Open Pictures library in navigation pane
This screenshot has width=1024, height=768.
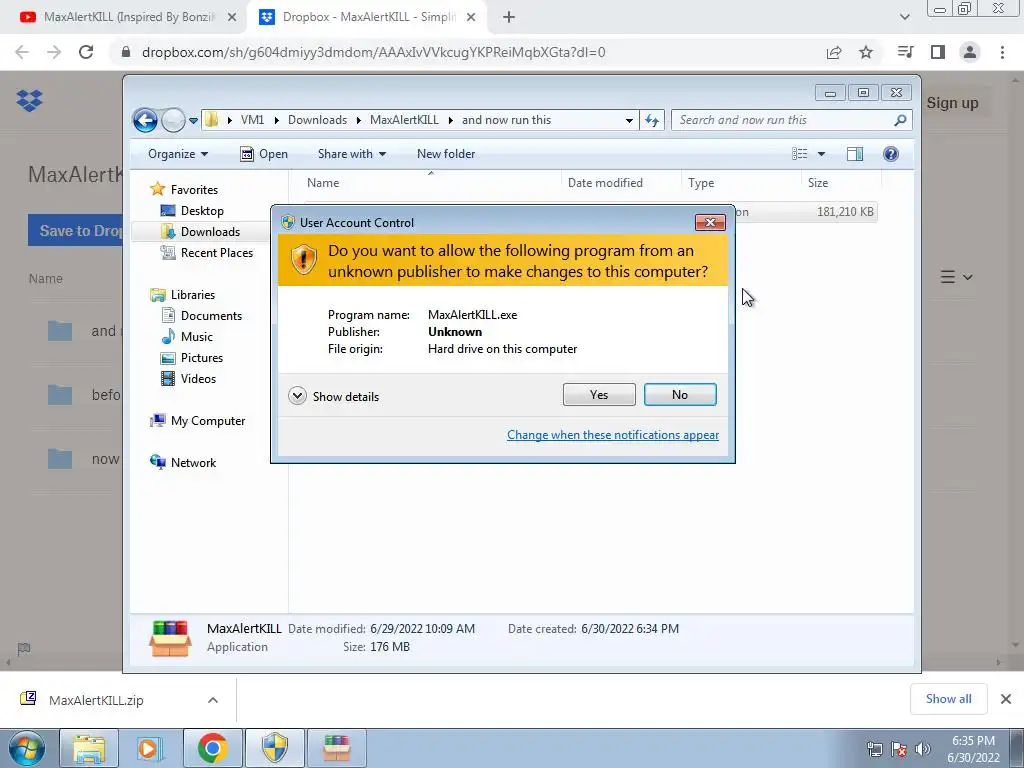(193, 358)
